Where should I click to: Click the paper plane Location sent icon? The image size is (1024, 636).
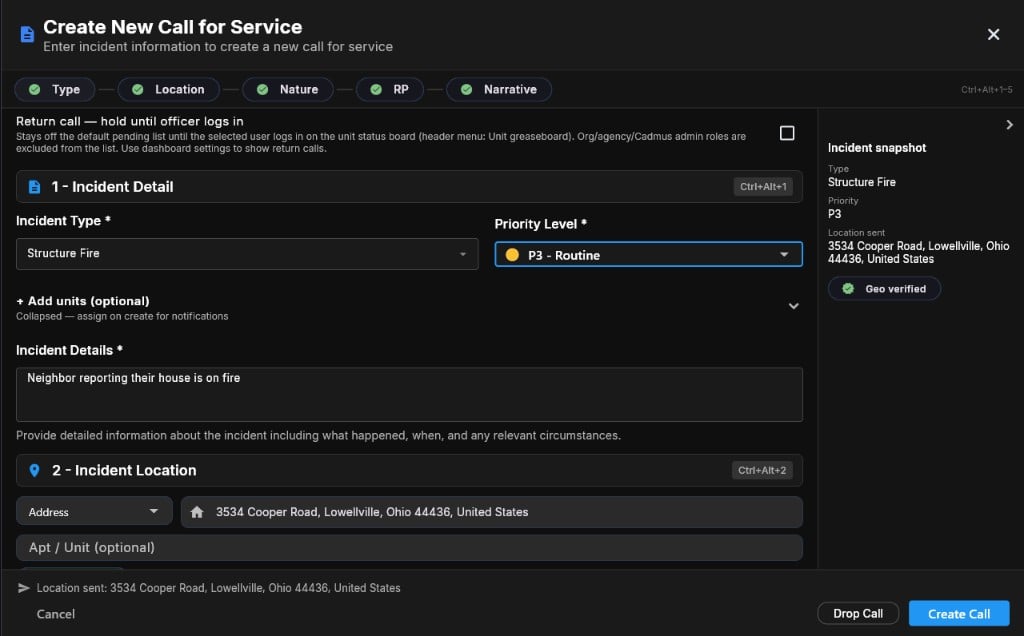[x=24, y=588]
